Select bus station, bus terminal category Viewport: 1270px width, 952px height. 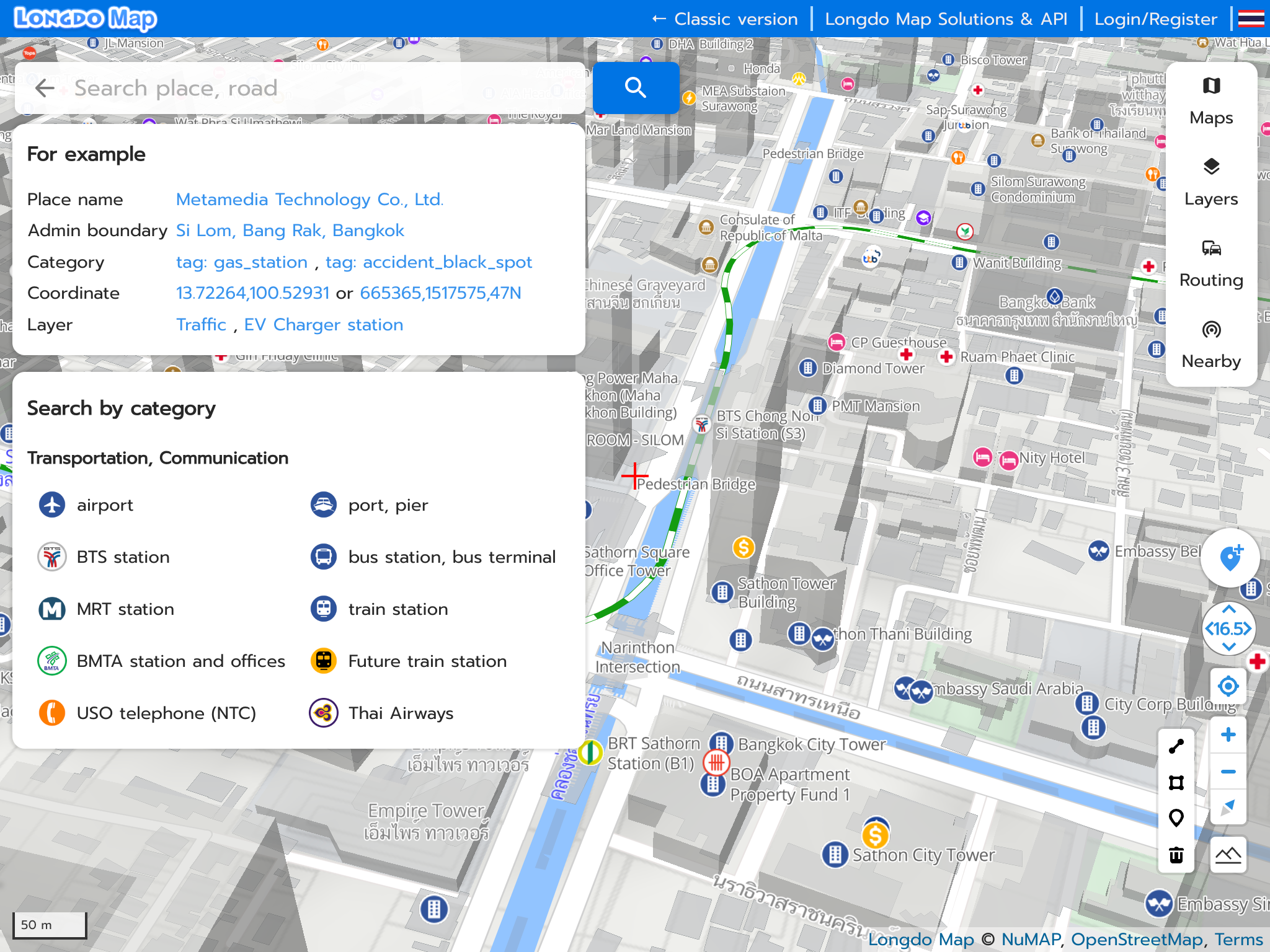pos(433,557)
